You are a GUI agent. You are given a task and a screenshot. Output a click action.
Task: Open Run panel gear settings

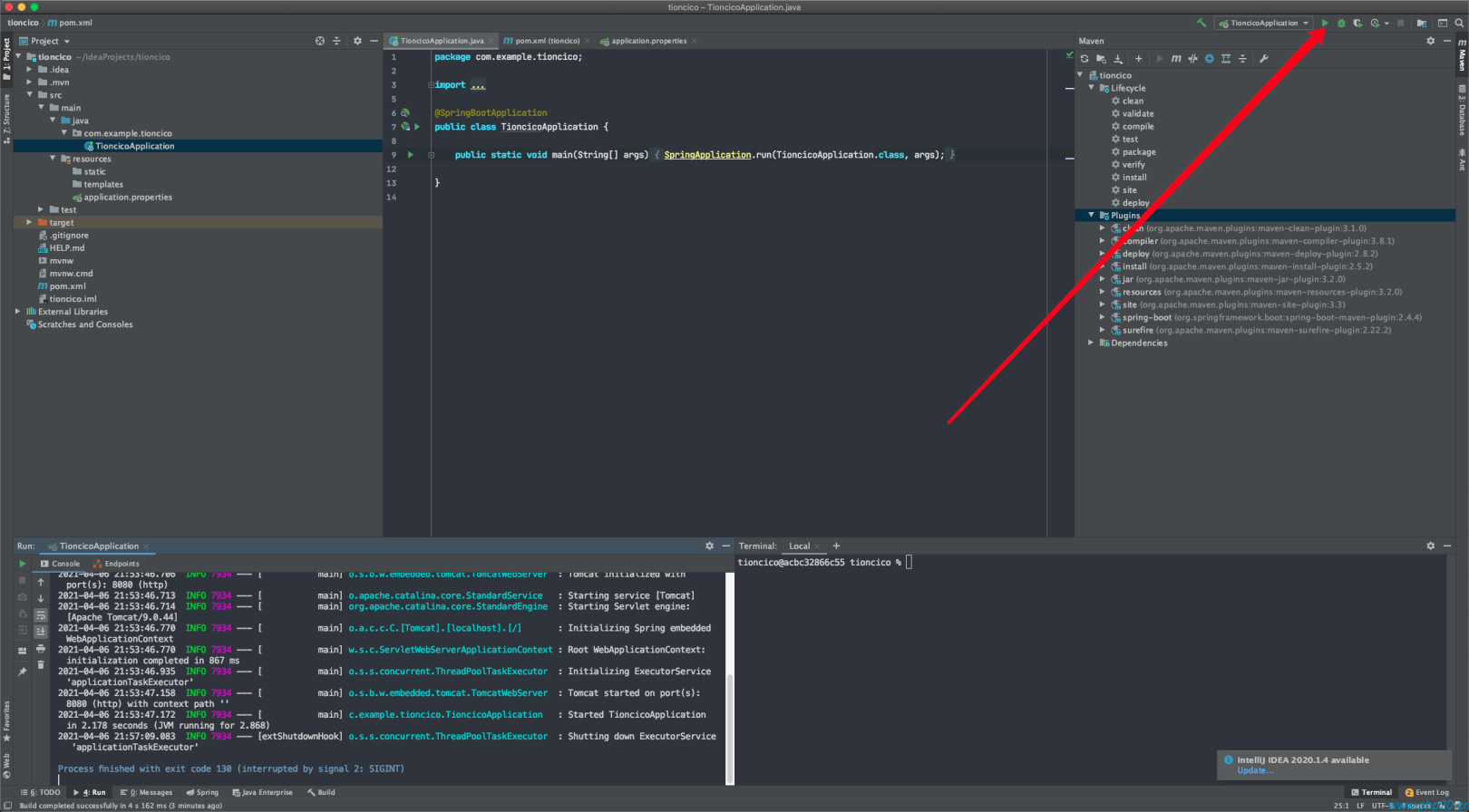click(709, 546)
